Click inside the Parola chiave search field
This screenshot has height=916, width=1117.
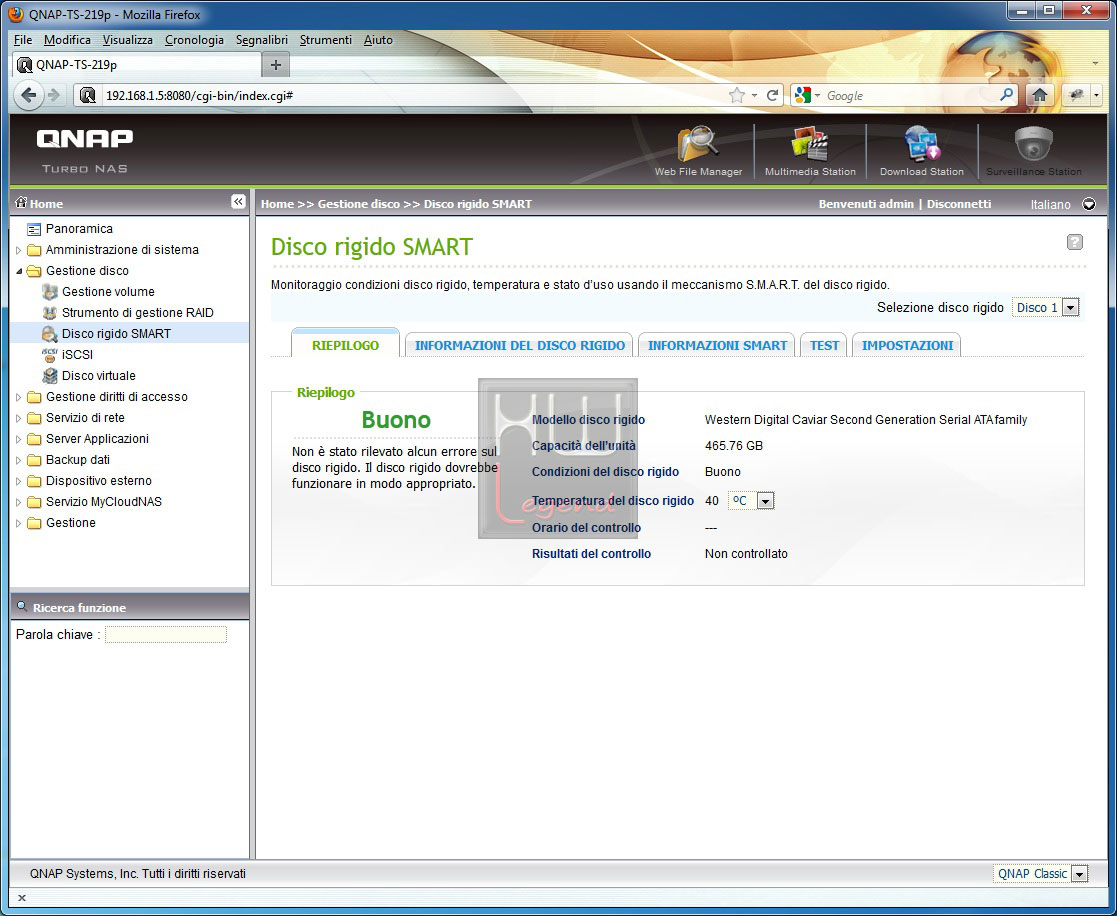[166, 634]
